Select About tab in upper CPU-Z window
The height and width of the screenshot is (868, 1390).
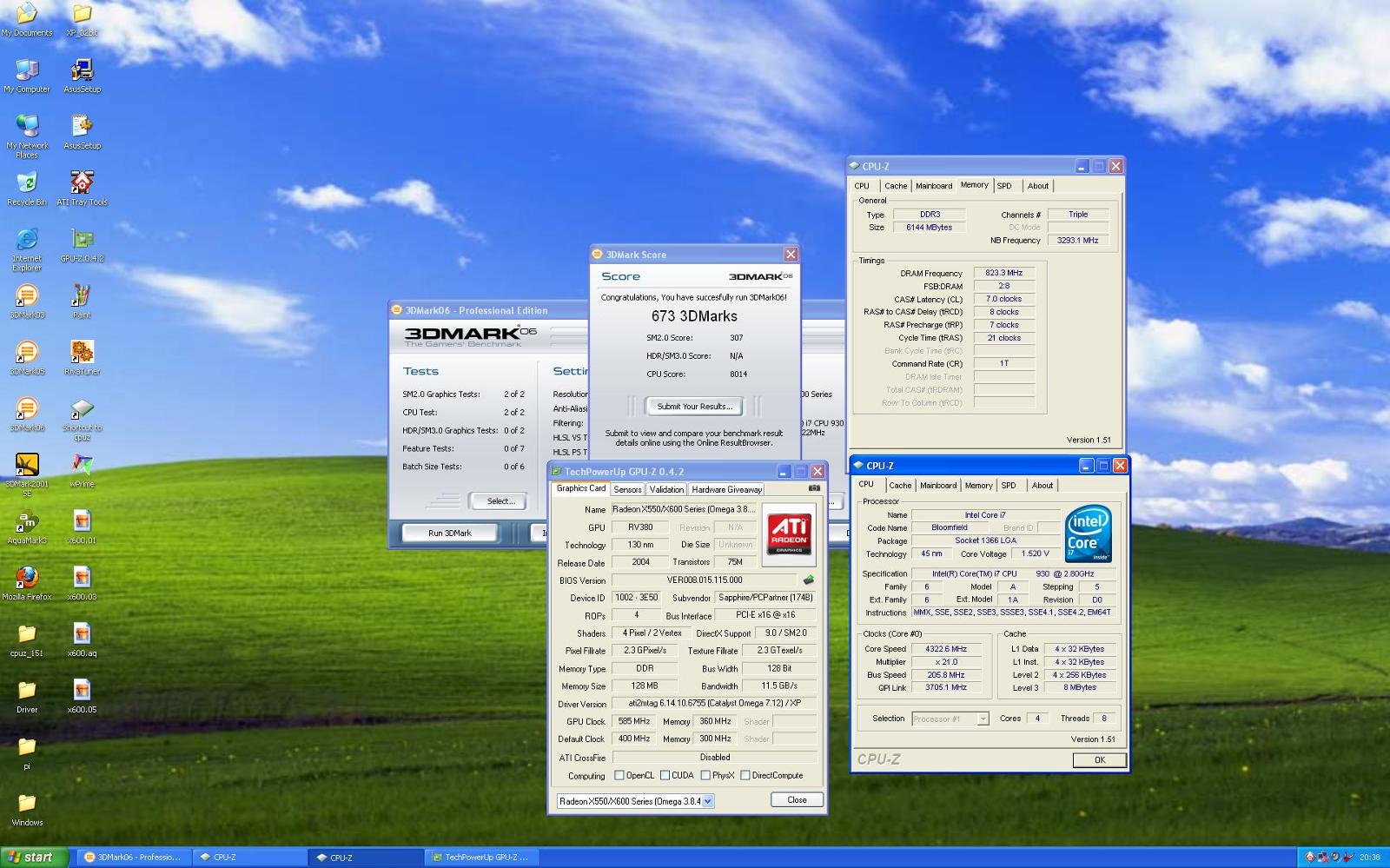coord(1038,186)
